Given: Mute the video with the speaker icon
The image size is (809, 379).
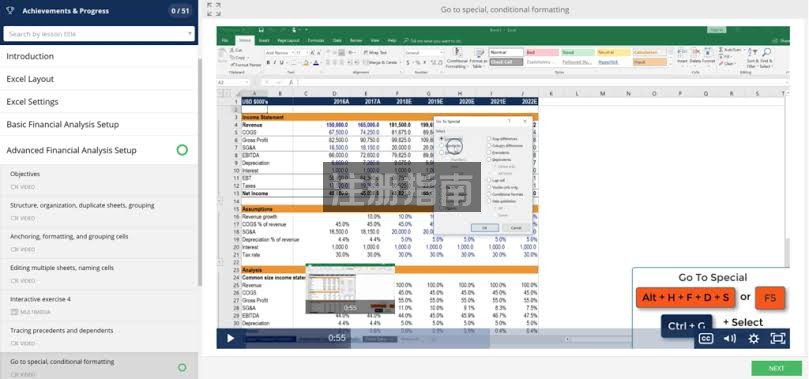Looking at the screenshot, I should pyautogui.click(x=730, y=338).
